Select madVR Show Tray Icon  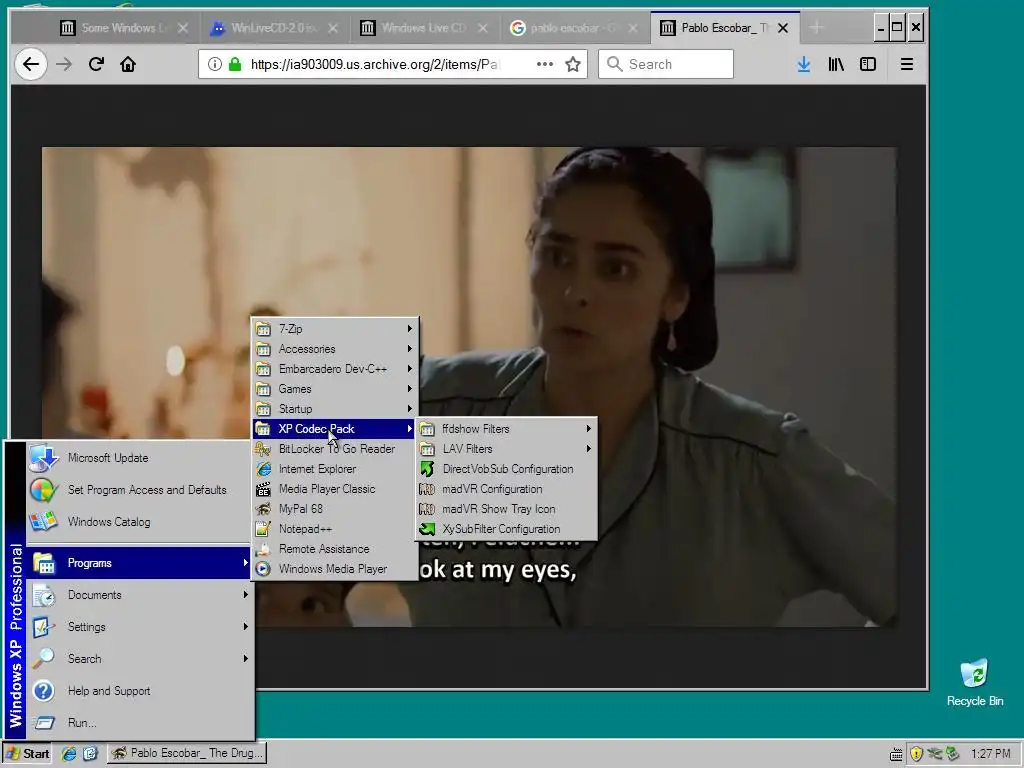pyautogui.click(x=506, y=509)
